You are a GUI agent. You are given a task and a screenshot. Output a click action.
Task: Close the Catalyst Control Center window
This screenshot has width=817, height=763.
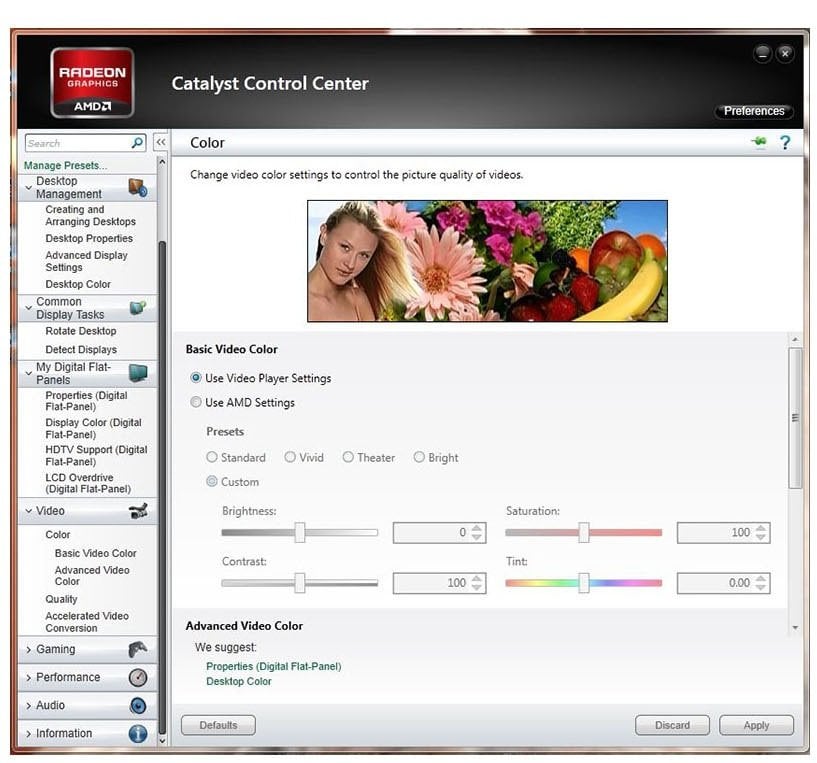coord(785,53)
